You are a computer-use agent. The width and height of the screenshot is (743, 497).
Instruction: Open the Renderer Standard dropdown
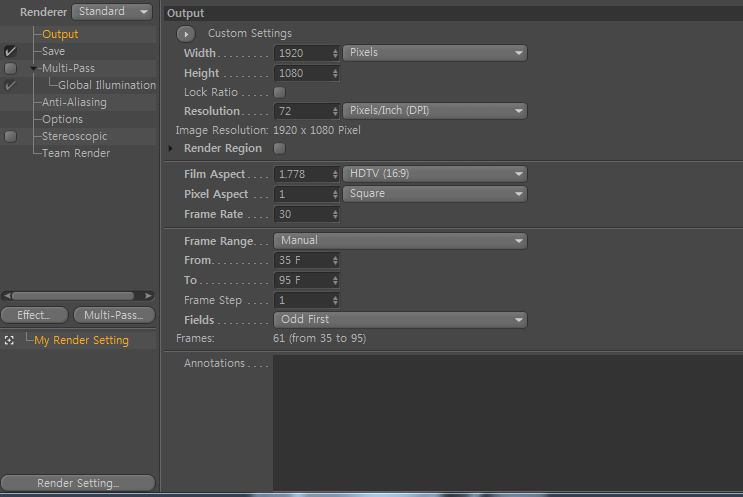click(112, 11)
